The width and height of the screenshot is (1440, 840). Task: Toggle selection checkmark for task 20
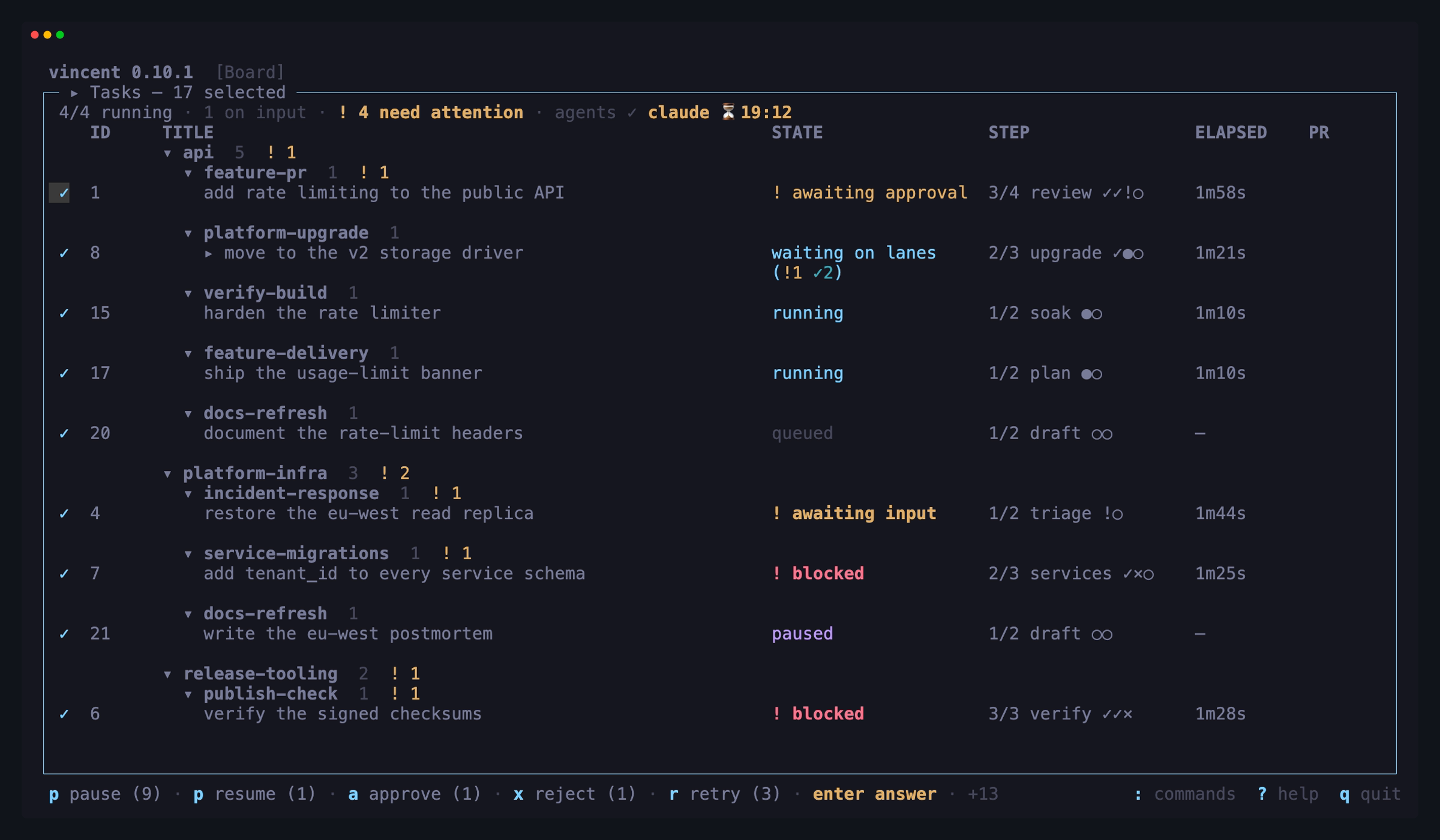[64, 433]
